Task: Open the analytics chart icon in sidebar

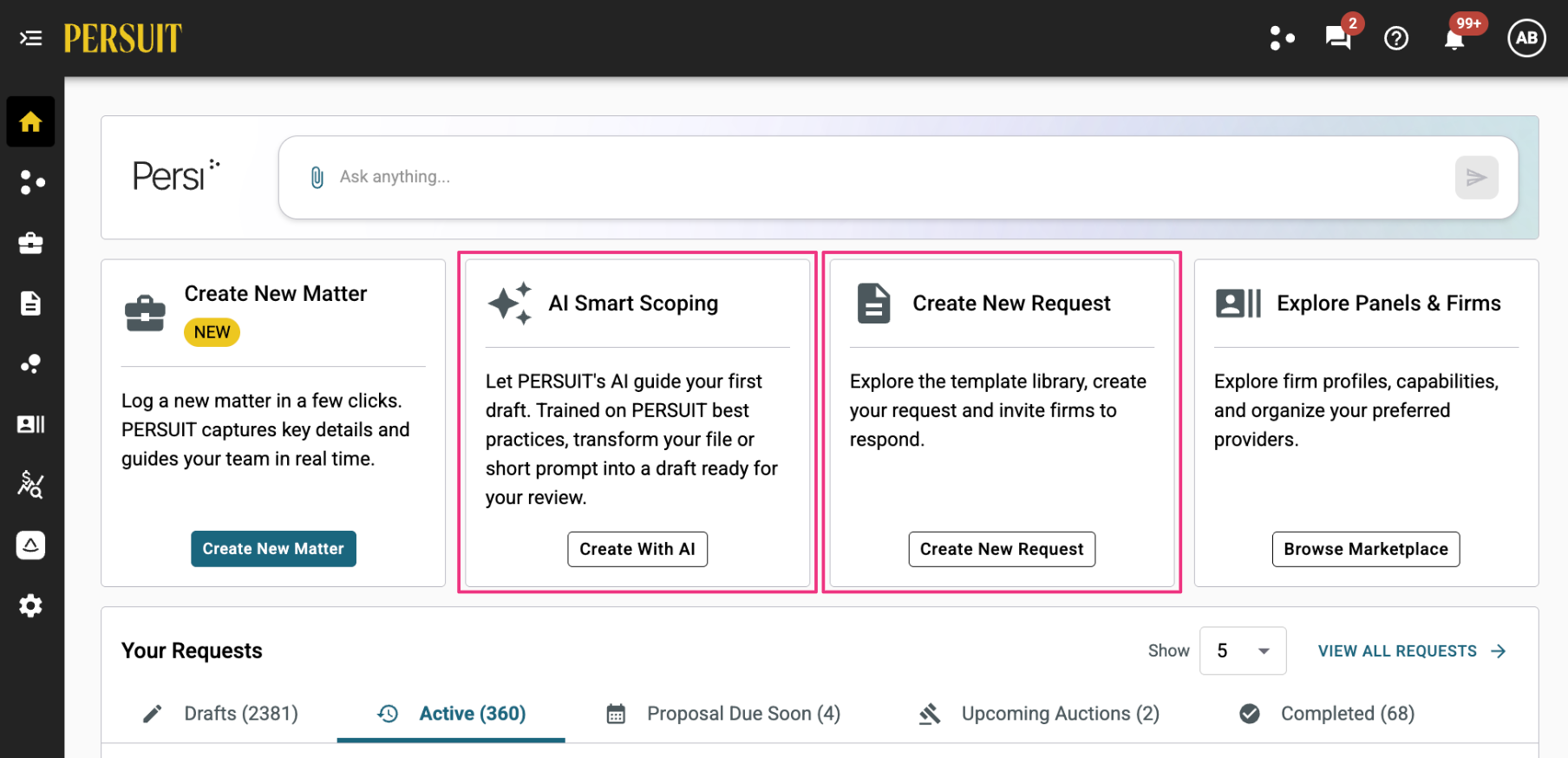Action: (31, 484)
